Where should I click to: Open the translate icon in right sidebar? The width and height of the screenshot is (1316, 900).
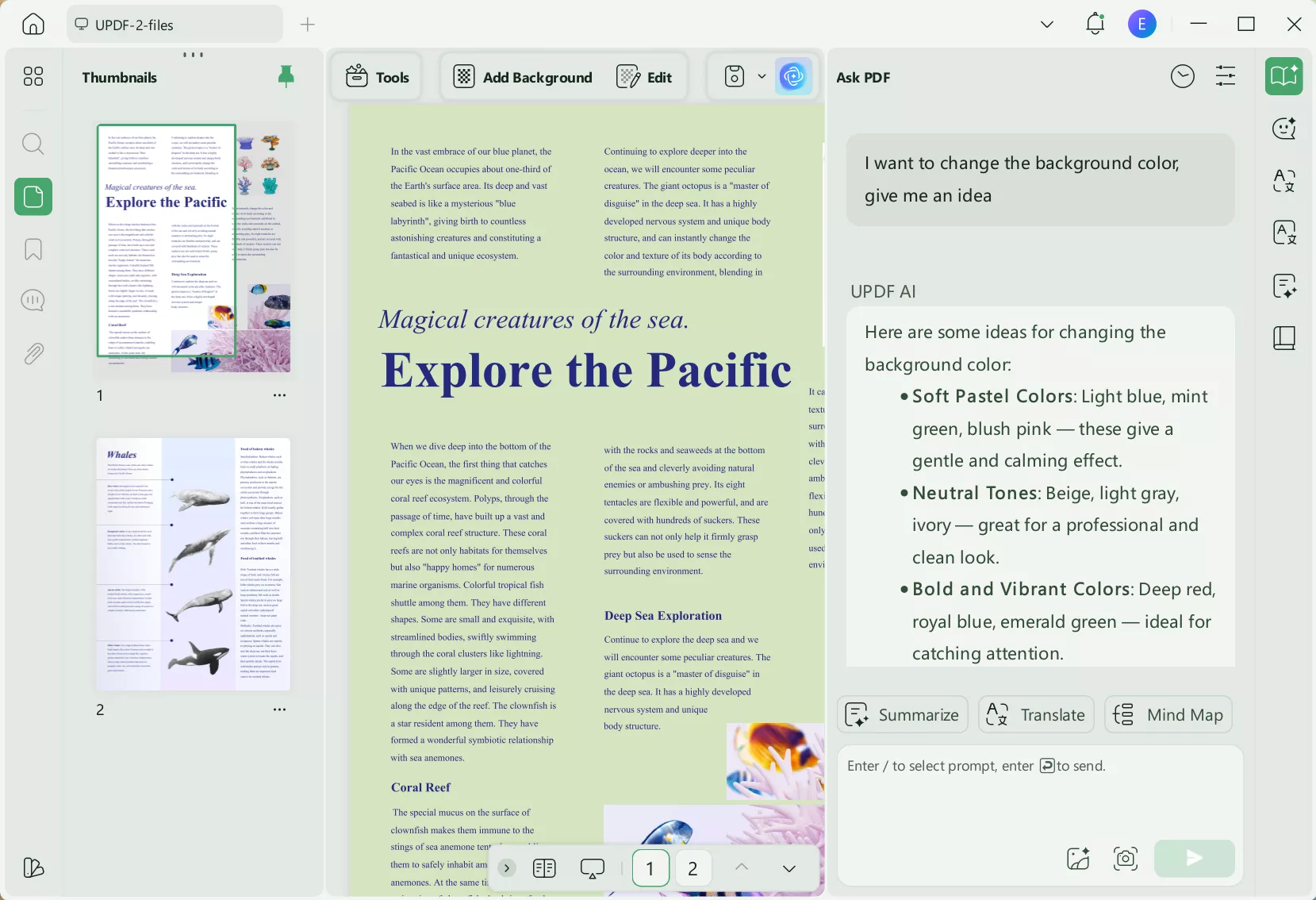click(x=1284, y=181)
